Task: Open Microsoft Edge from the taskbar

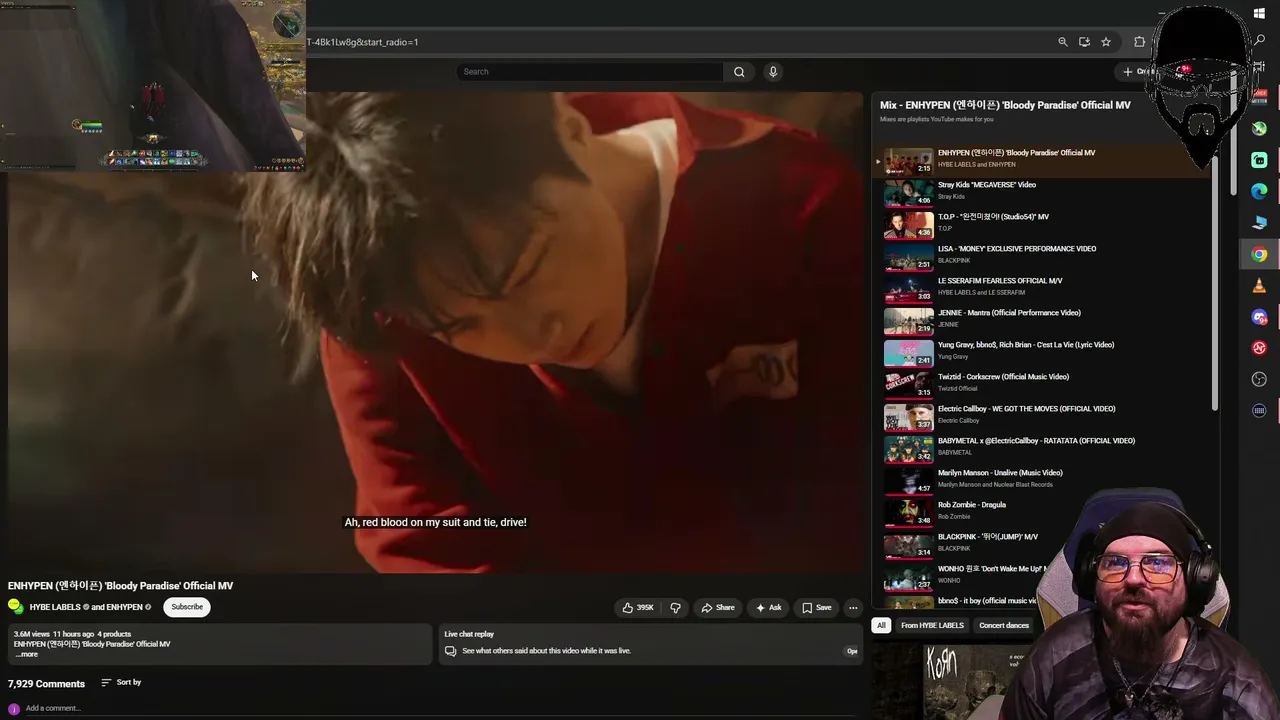Action: coord(1259,191)
